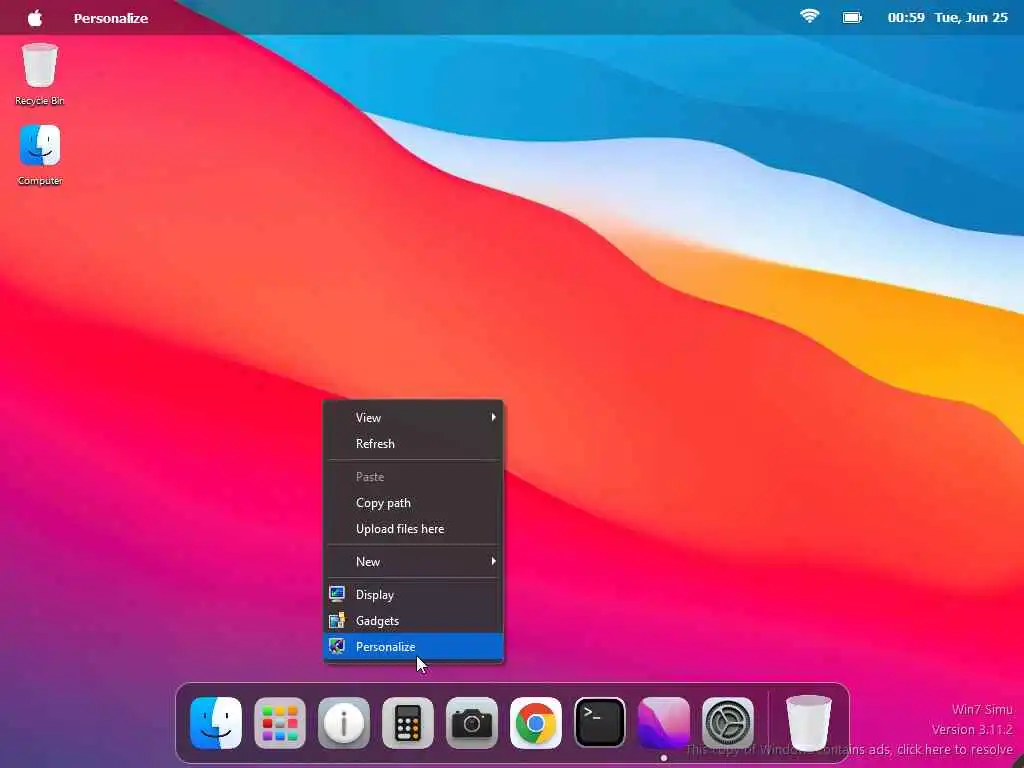
Task: Select Display in the context menu
Action: coord(413,594)
